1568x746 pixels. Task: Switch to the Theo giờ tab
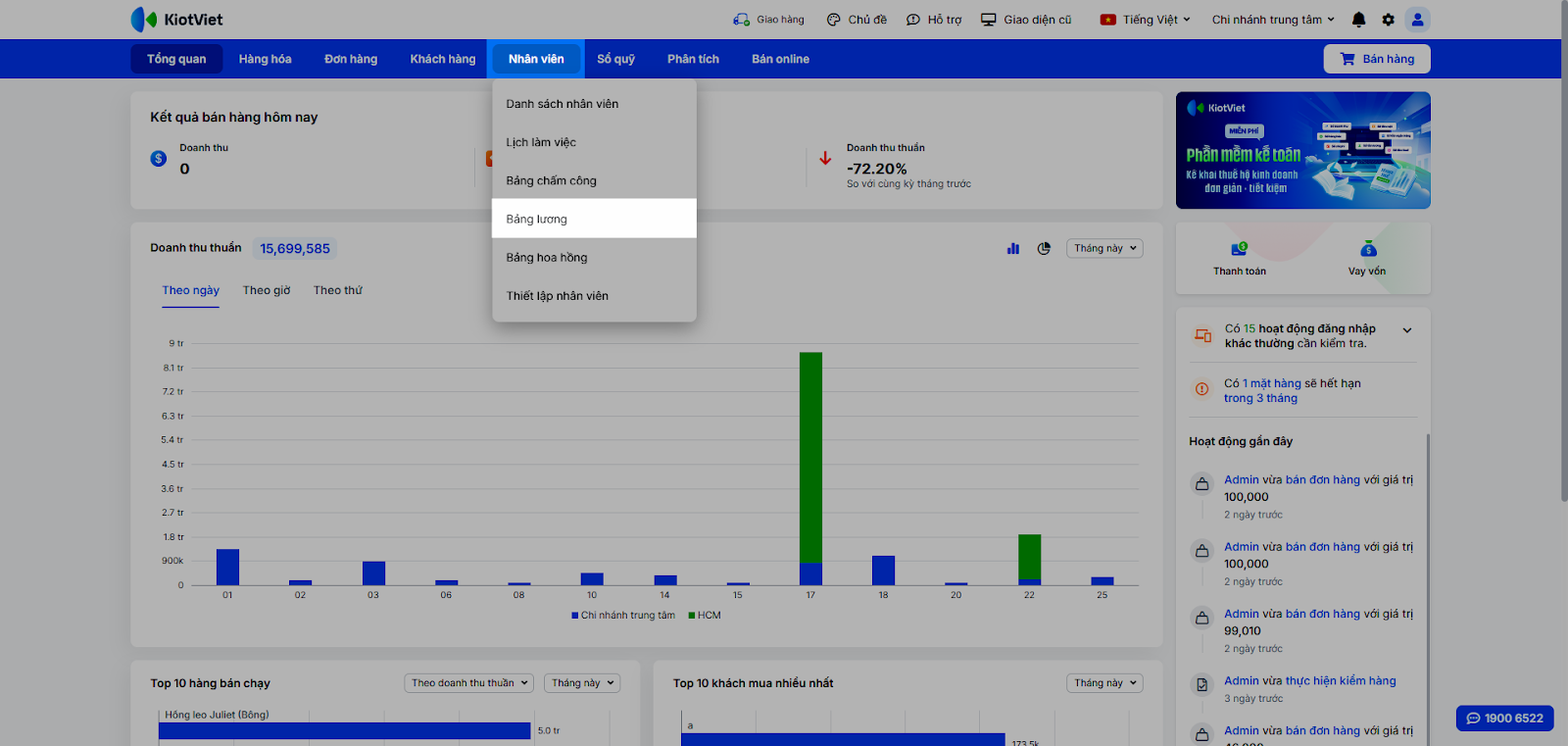pyautogui.click(x=267, y=290)
